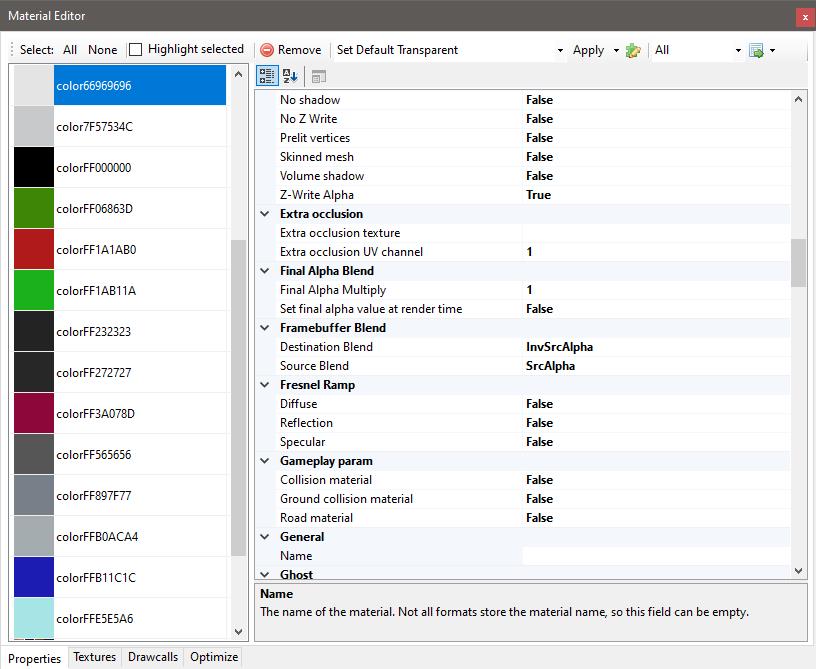Click the Source Blend SrcAlpha value
The width and height of the screenshot is (816, 669).
pyautogui.click(x=550, y=366)
